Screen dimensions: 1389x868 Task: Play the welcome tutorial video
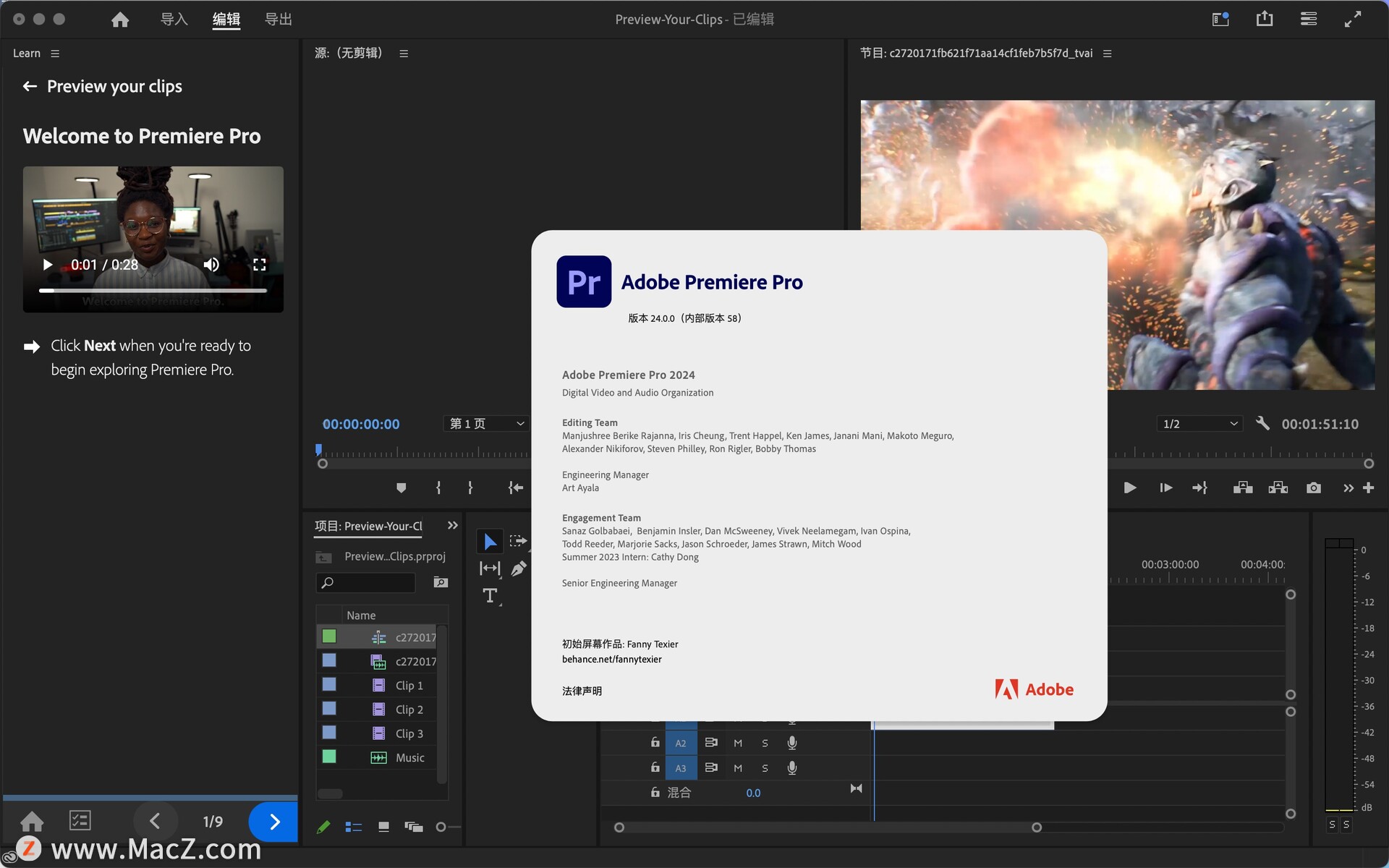[48, 265]
